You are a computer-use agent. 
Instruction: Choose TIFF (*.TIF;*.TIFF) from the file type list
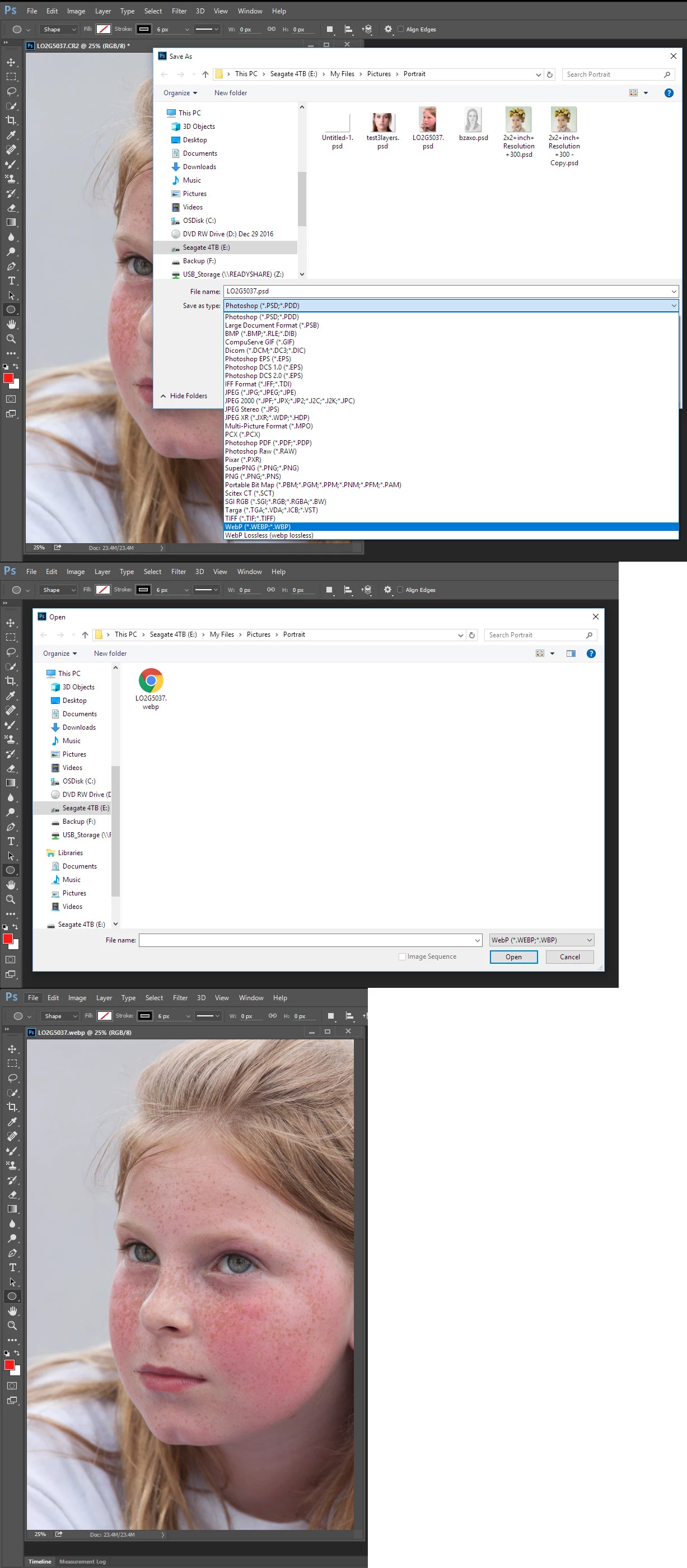[451, 519]
